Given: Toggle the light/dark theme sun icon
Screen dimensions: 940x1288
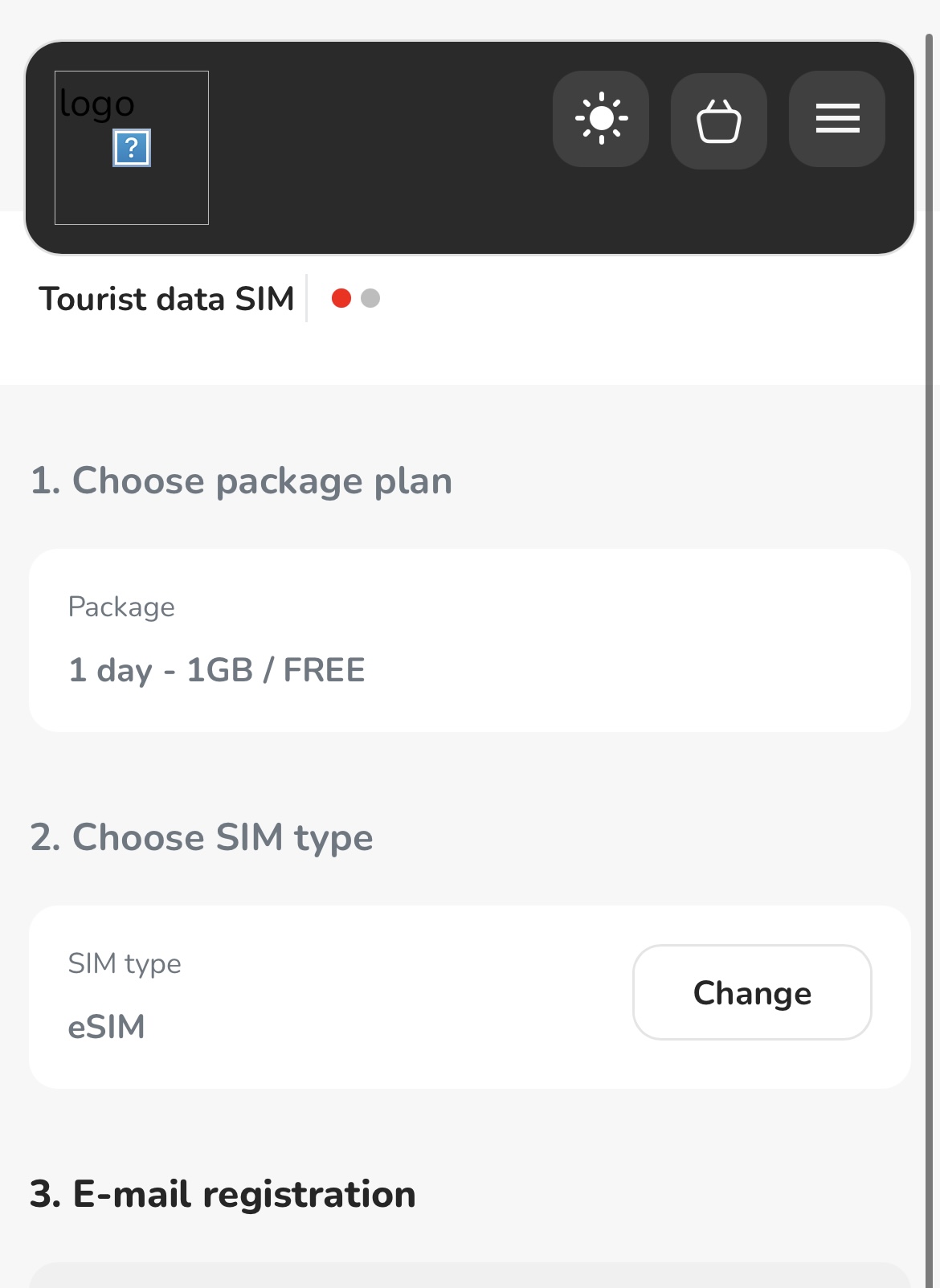Looking at the screenshot, I should (x=601, y=119).
